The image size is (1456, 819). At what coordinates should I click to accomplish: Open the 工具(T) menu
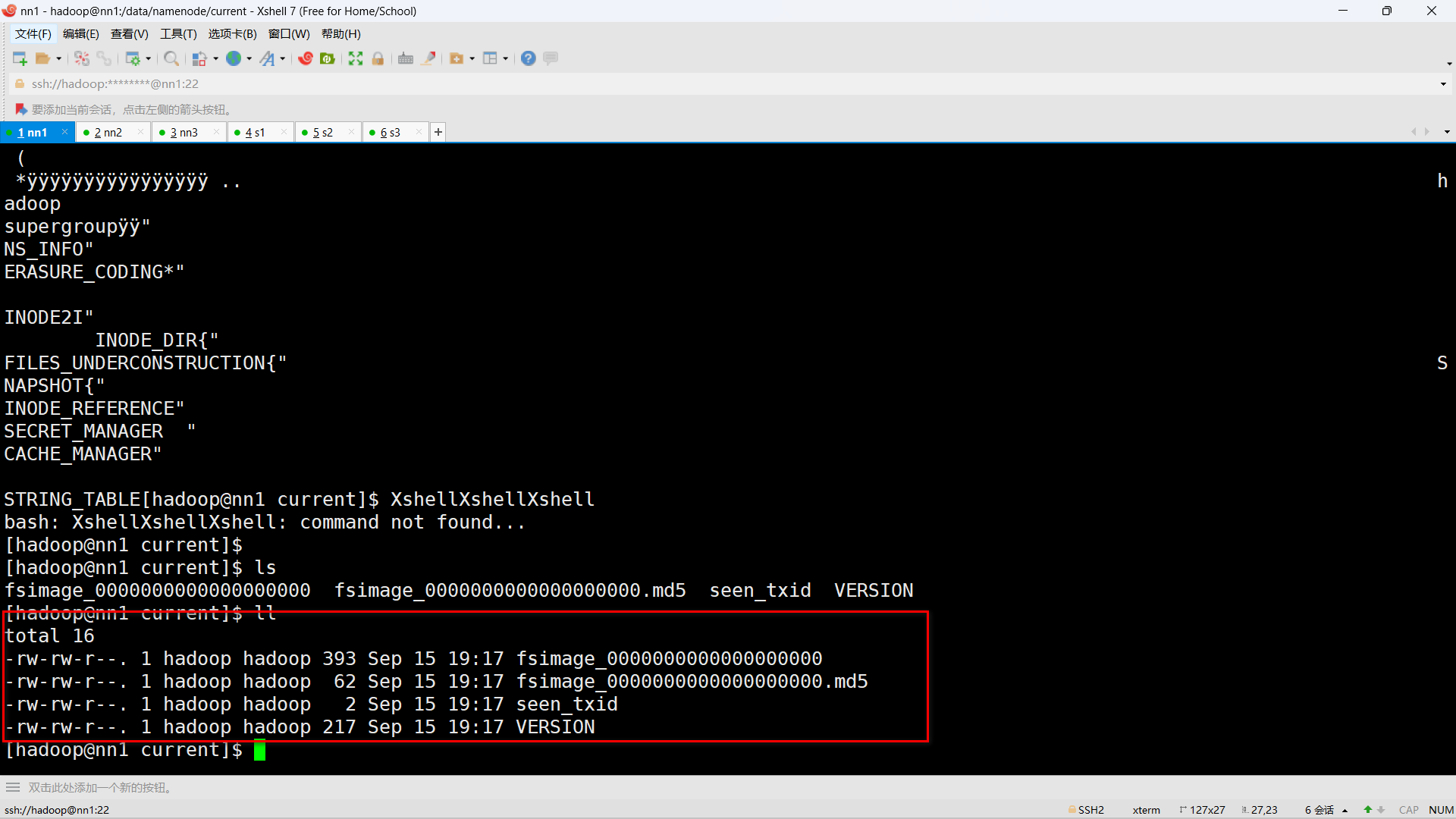coord(178,33)
